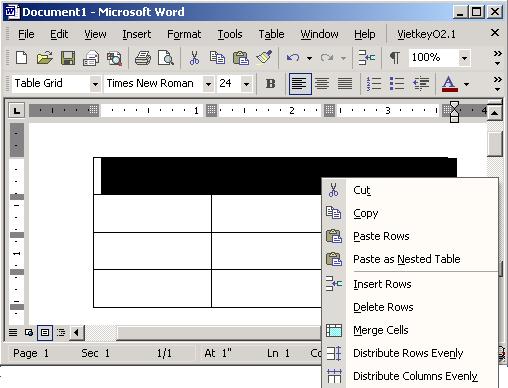Viewport: 508px width, 388px height.
Task: Undo the last action
Action: click(293, 58)
